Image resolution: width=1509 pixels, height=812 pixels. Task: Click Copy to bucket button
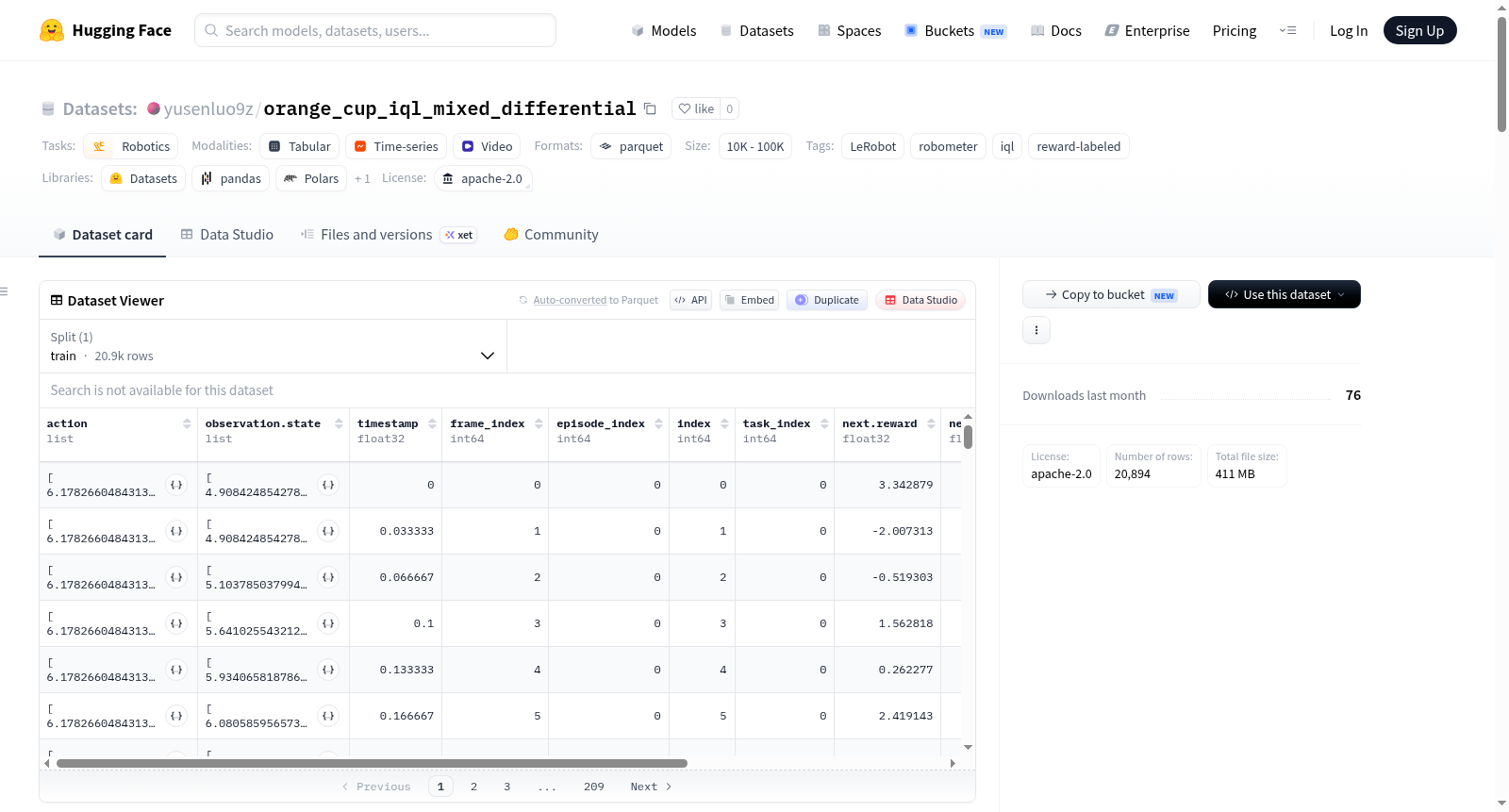click(x=1111, y=294)
